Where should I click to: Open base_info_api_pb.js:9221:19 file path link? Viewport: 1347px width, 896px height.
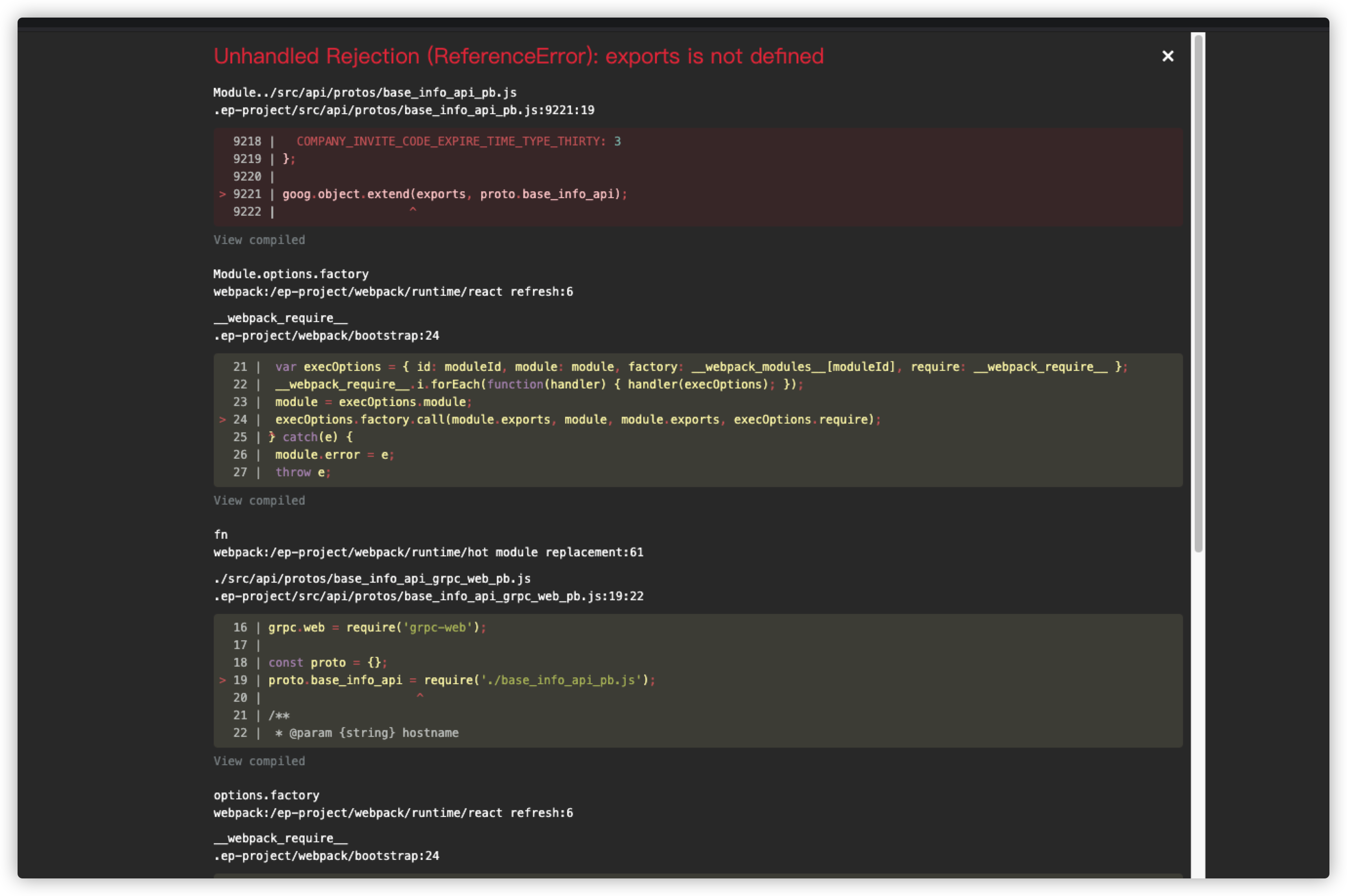(x=404, y=110)
